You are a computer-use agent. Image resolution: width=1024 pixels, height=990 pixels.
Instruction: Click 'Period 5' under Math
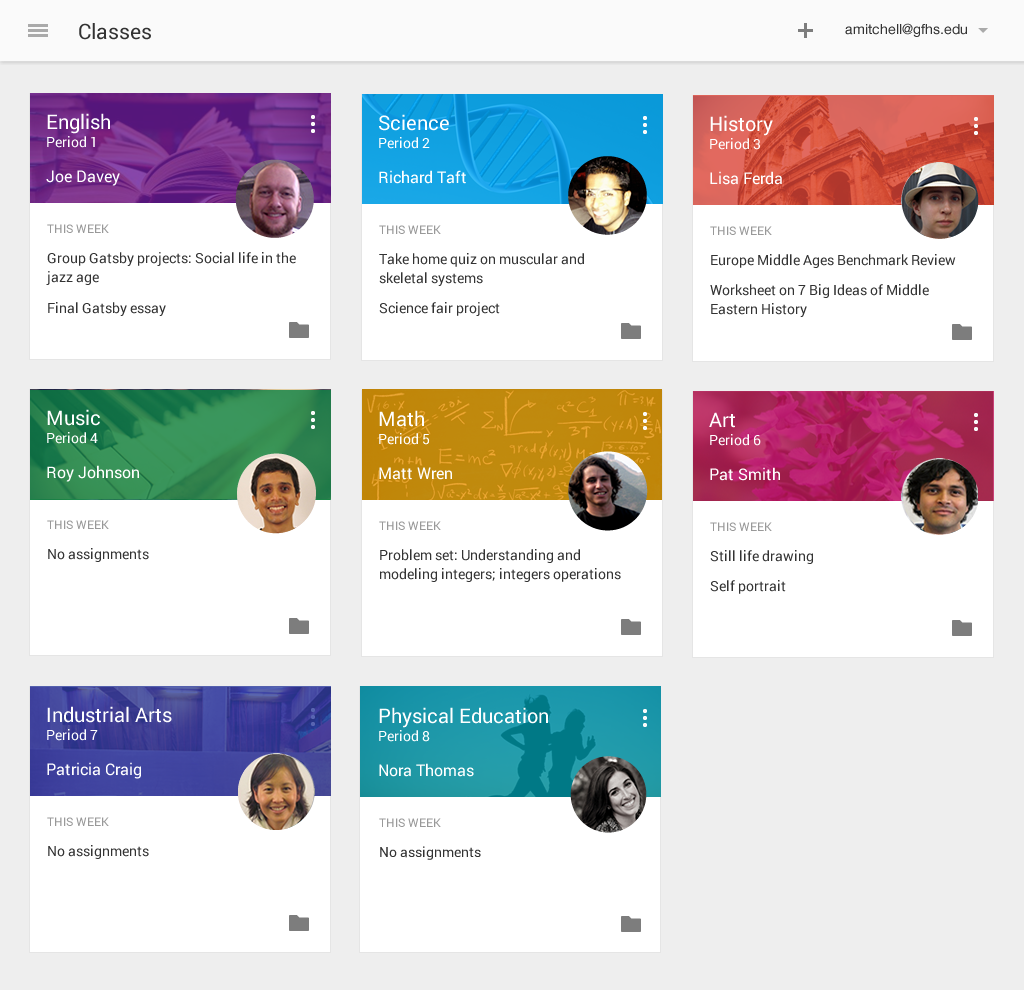[404, 439]
